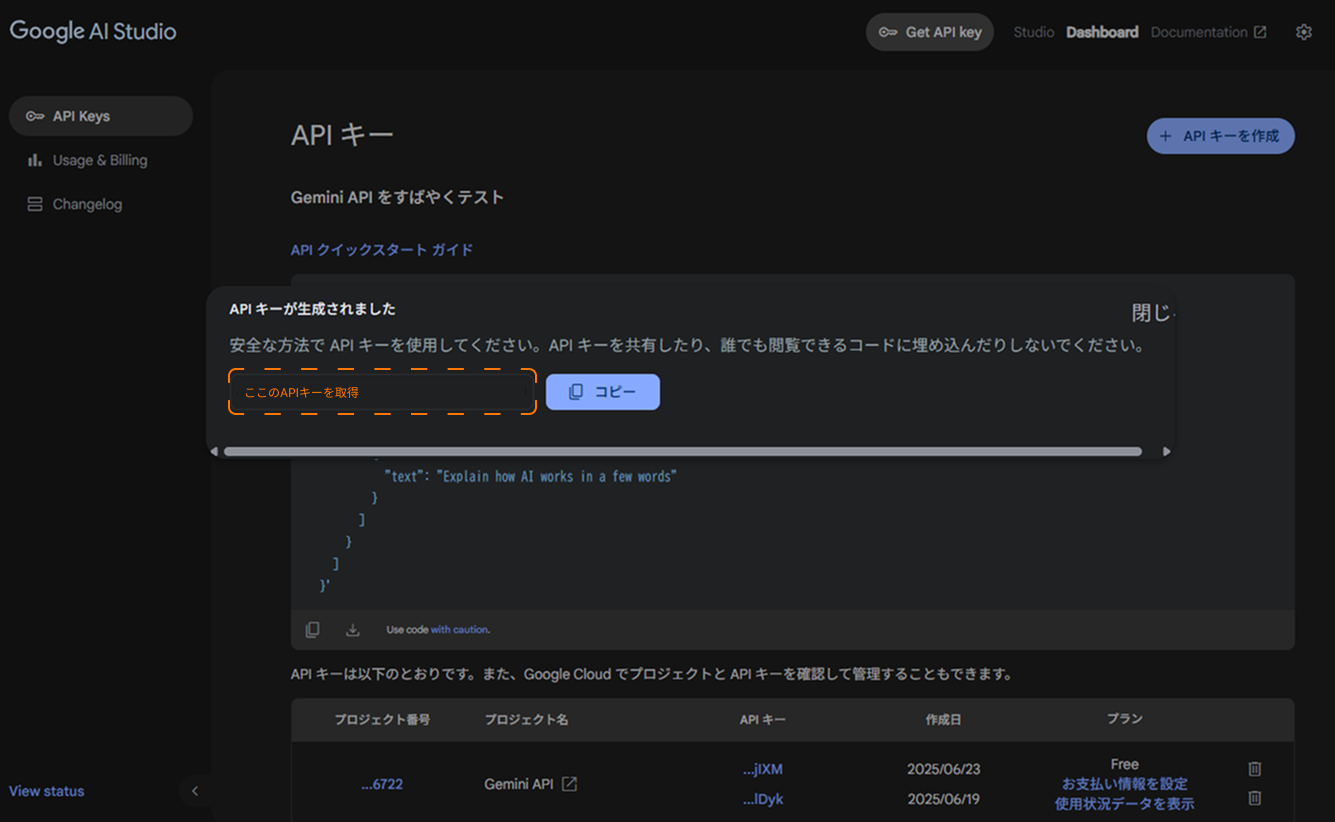The height and width of the screenshot is (822, 1335).
Task: Click the dialog's horizontal scrollbar
Action: (682, 452)
